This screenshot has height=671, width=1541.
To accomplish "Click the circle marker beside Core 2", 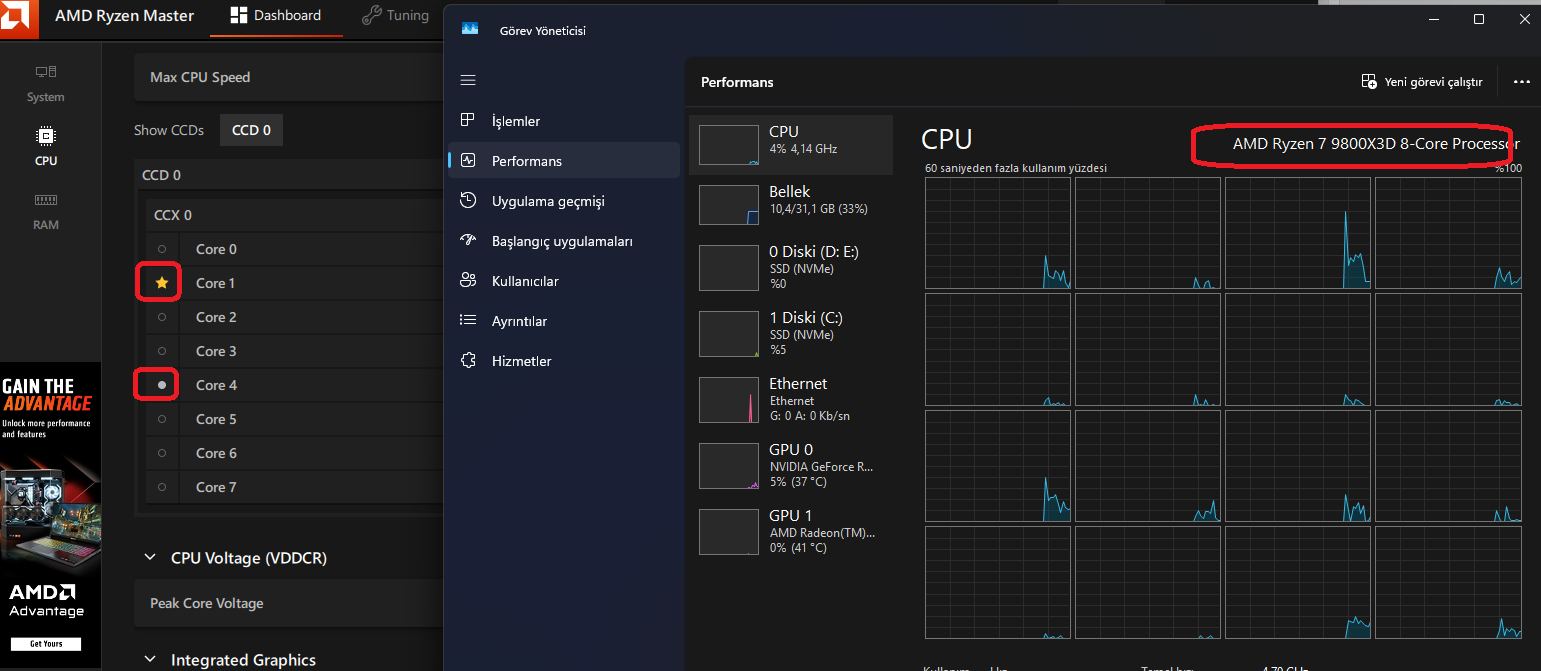I will point(162,317).
